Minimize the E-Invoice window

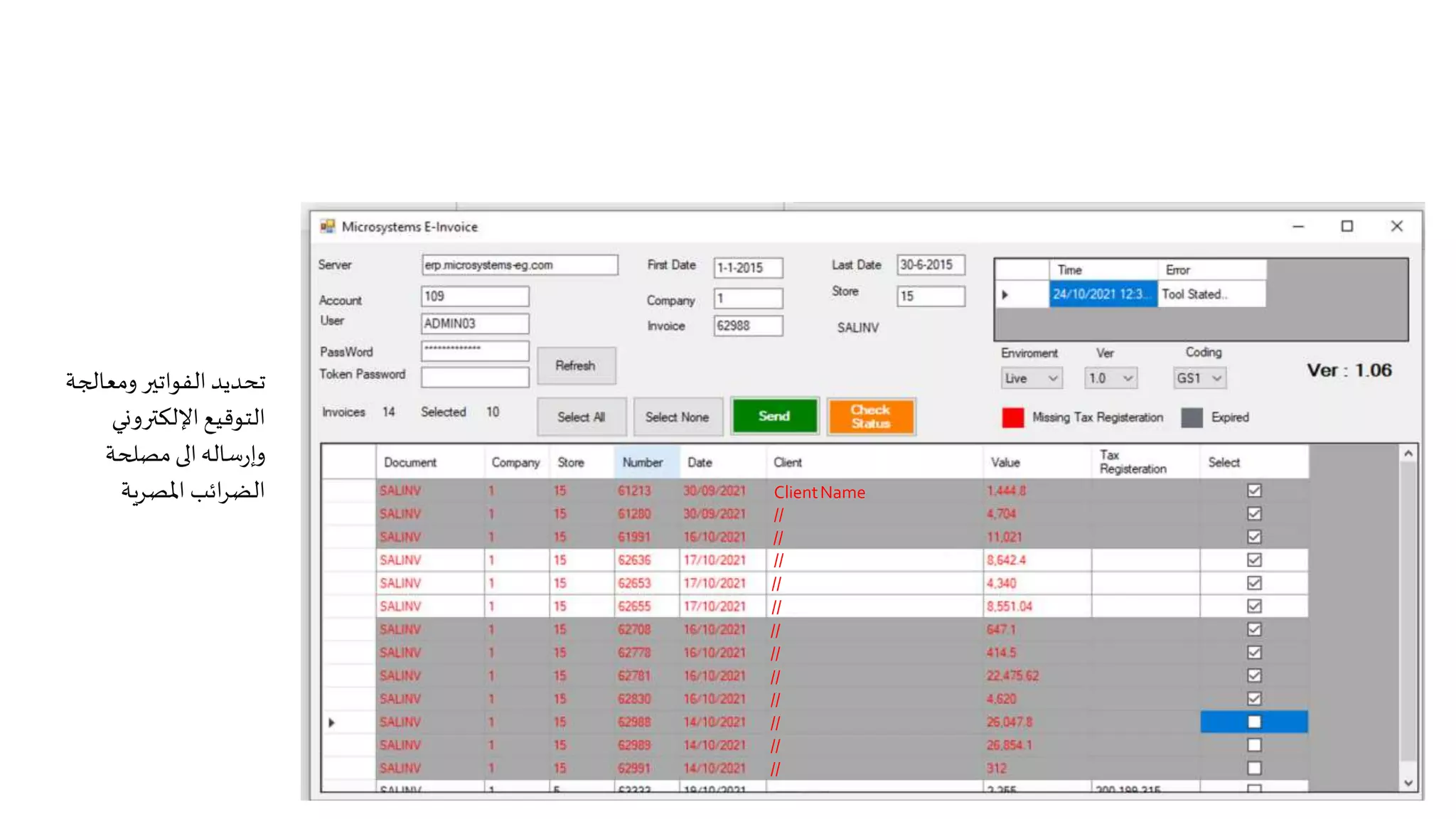[x=1298, y=226]
